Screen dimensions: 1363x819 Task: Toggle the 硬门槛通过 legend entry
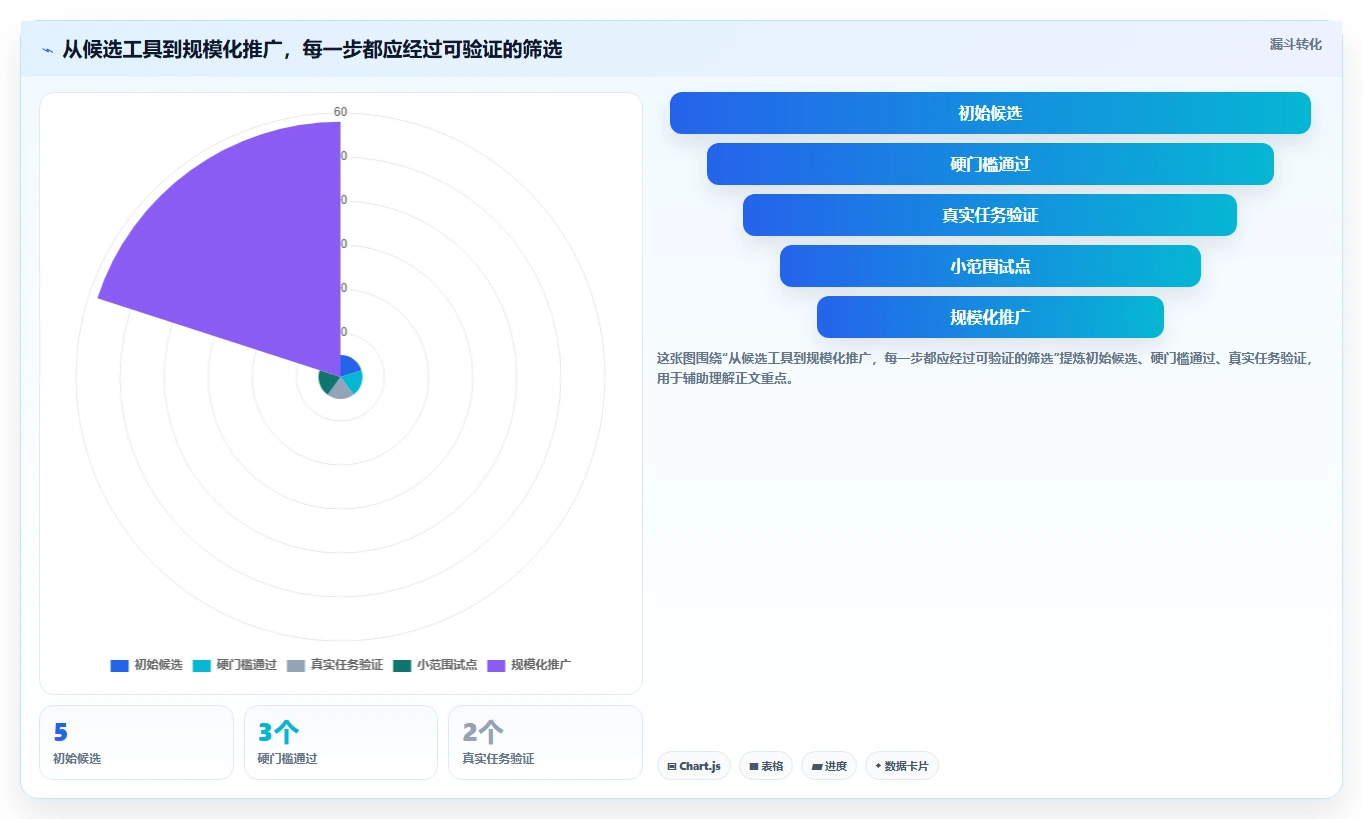tap(234, 665)
